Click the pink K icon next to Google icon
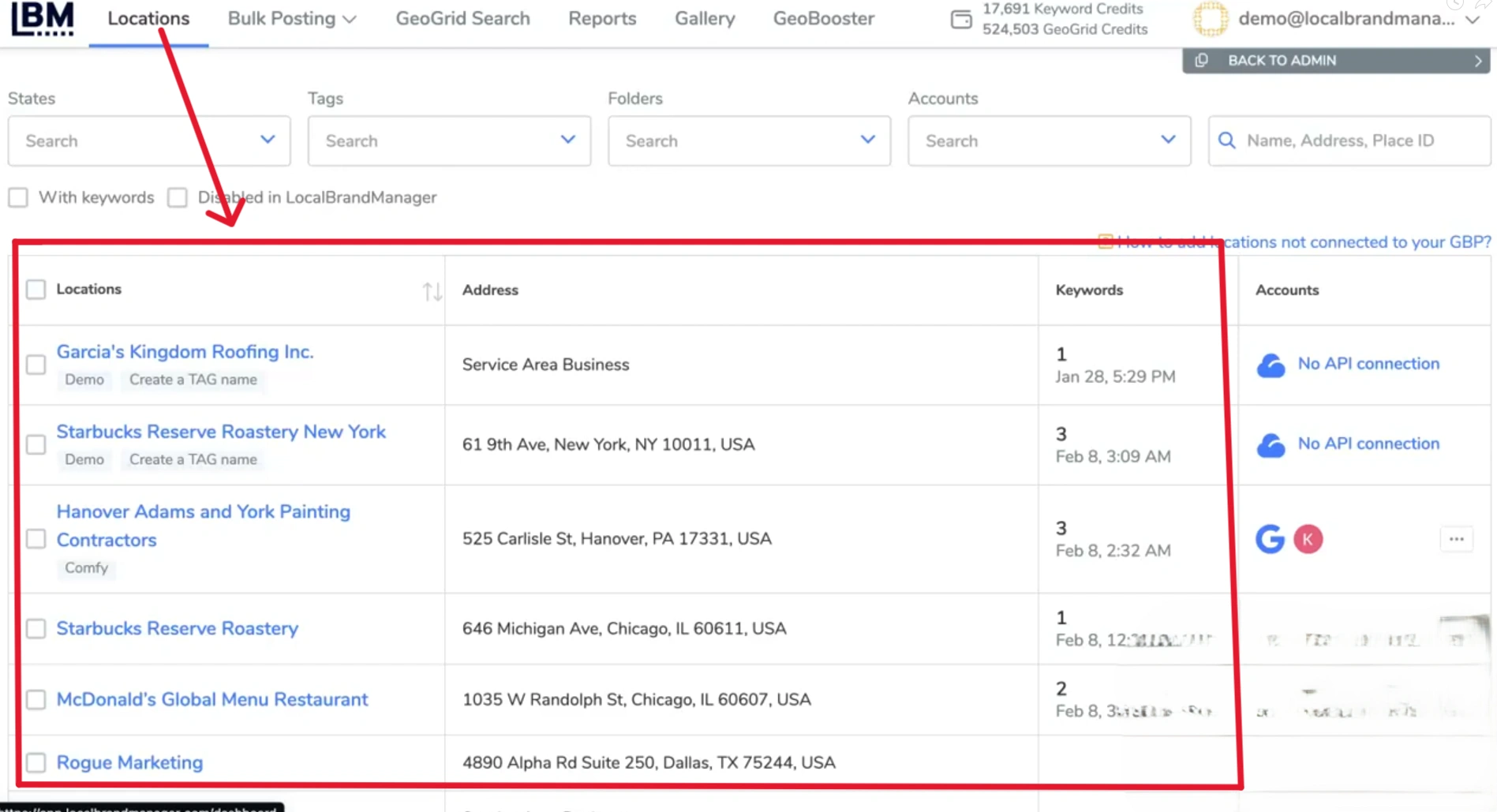This screenshot has height=812, width=1497. click(x=1309, y=539)
